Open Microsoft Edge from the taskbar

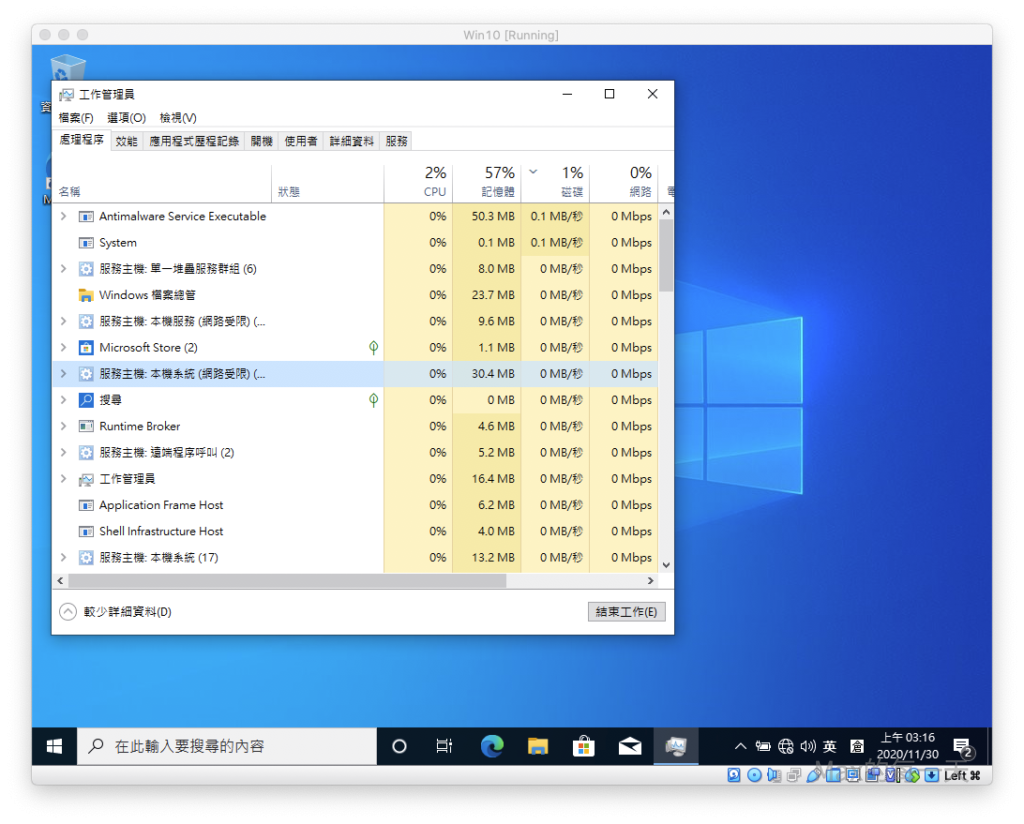click(x=491, y=746)
